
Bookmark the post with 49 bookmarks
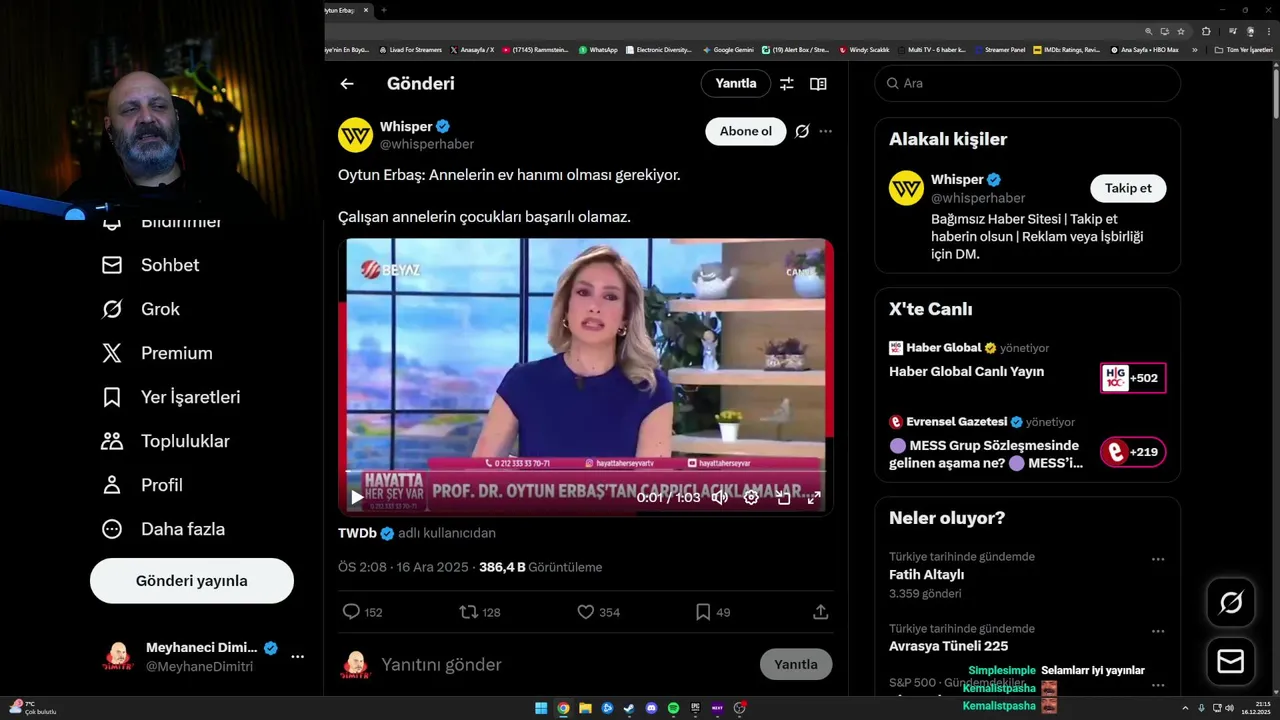pos(712,612)
